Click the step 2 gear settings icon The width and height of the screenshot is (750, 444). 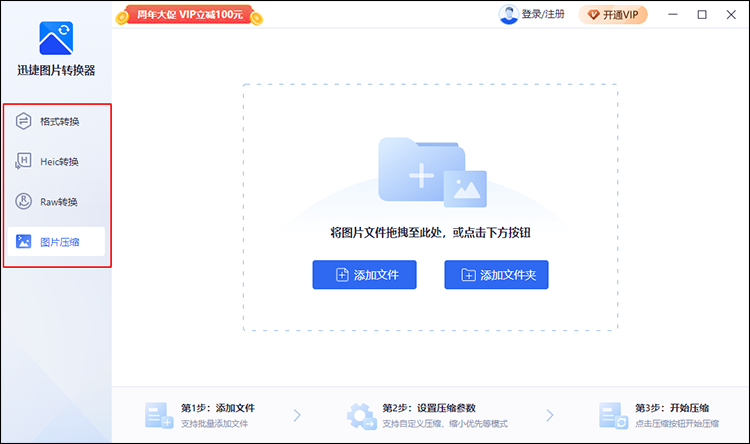click(360, 415)
